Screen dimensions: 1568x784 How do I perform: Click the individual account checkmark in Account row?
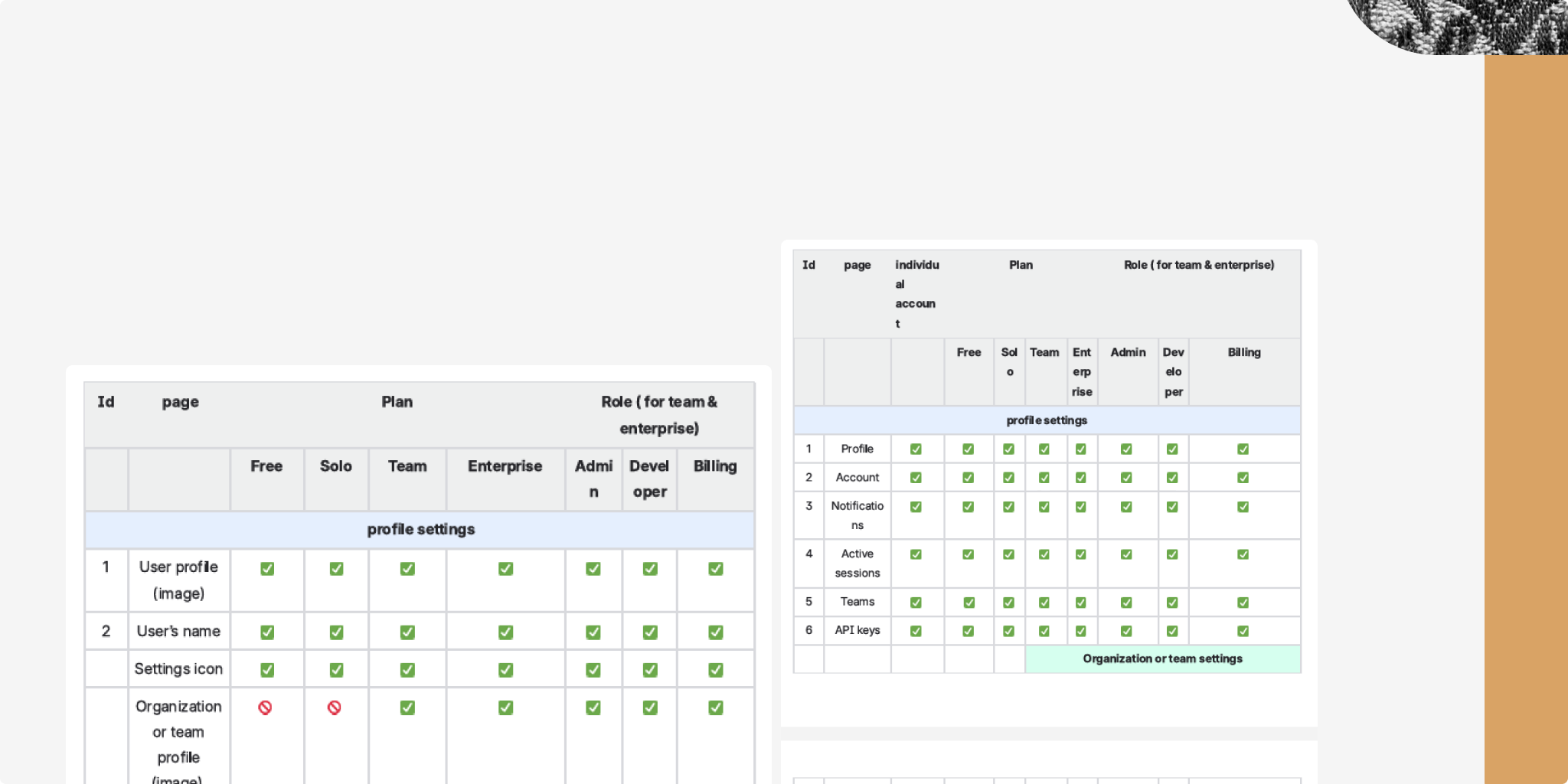(916, 478)
